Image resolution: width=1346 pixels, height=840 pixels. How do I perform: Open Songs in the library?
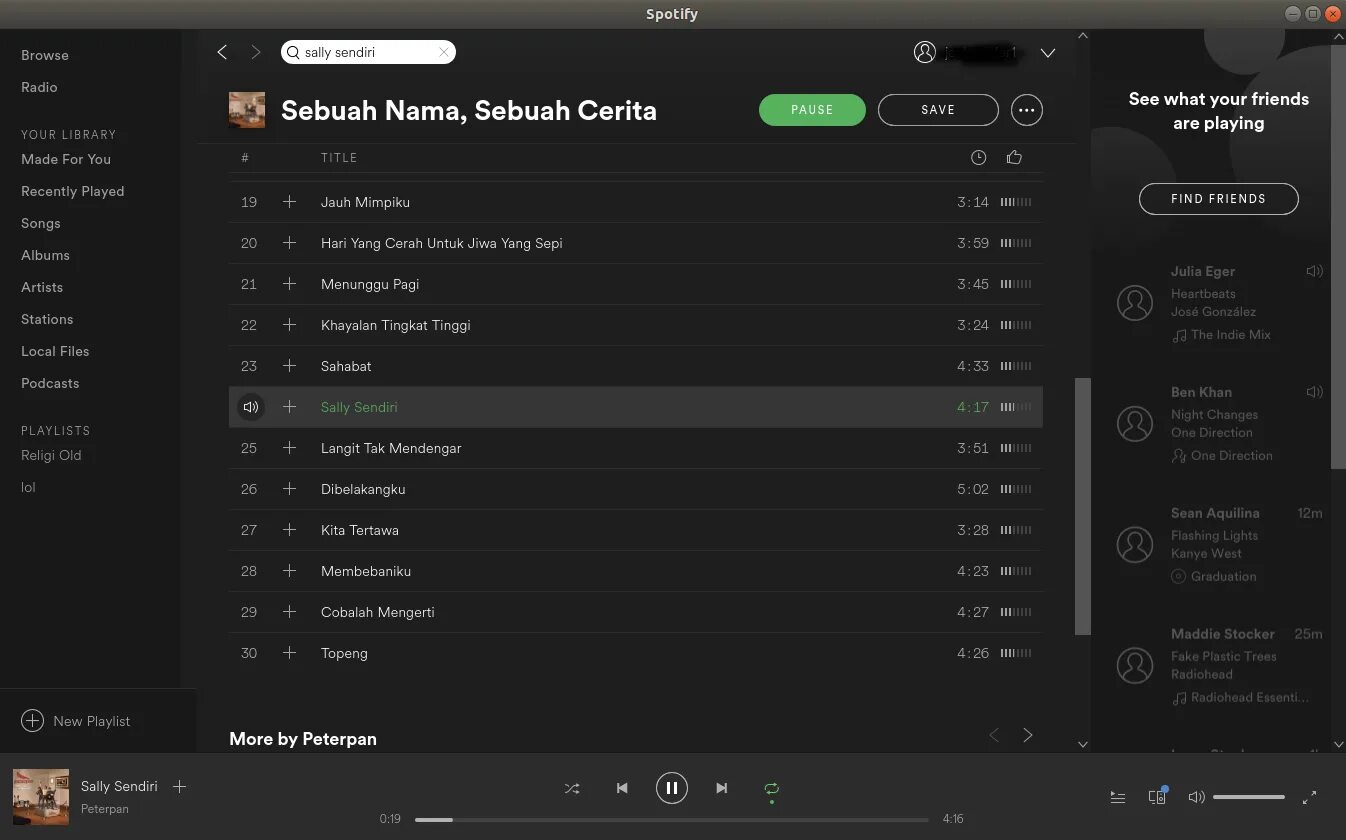(x=41, y=223)
